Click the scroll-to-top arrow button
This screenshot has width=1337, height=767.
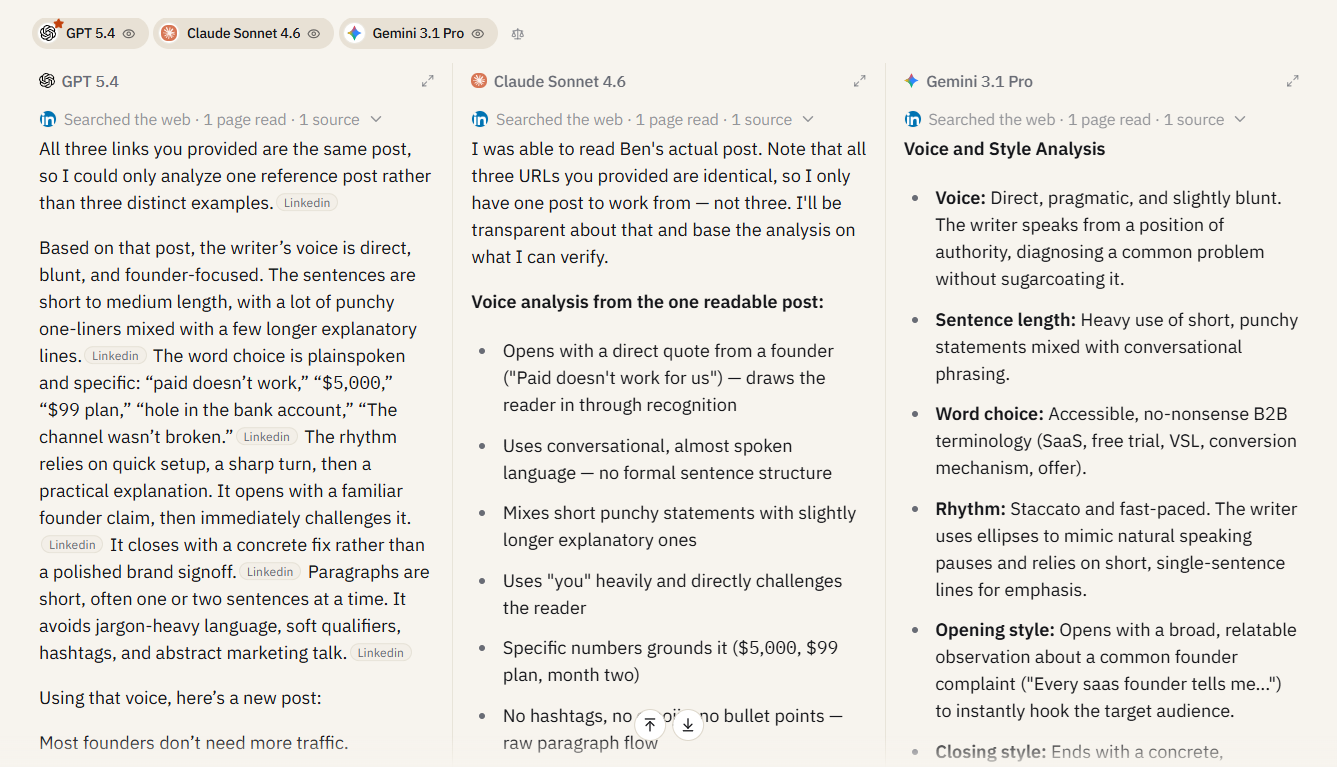tap(650, 724)
